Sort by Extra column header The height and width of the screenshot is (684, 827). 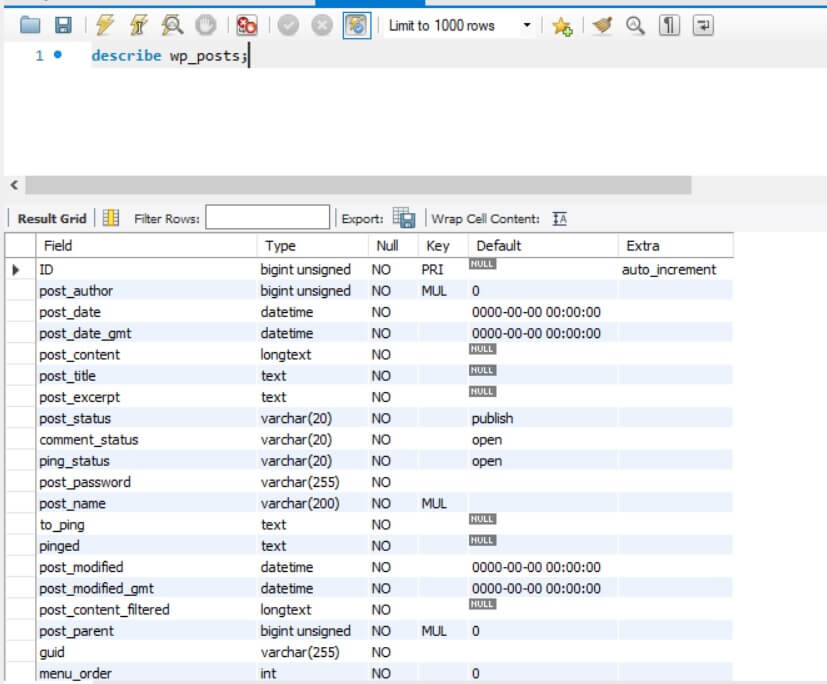click(x=676, y=246)
